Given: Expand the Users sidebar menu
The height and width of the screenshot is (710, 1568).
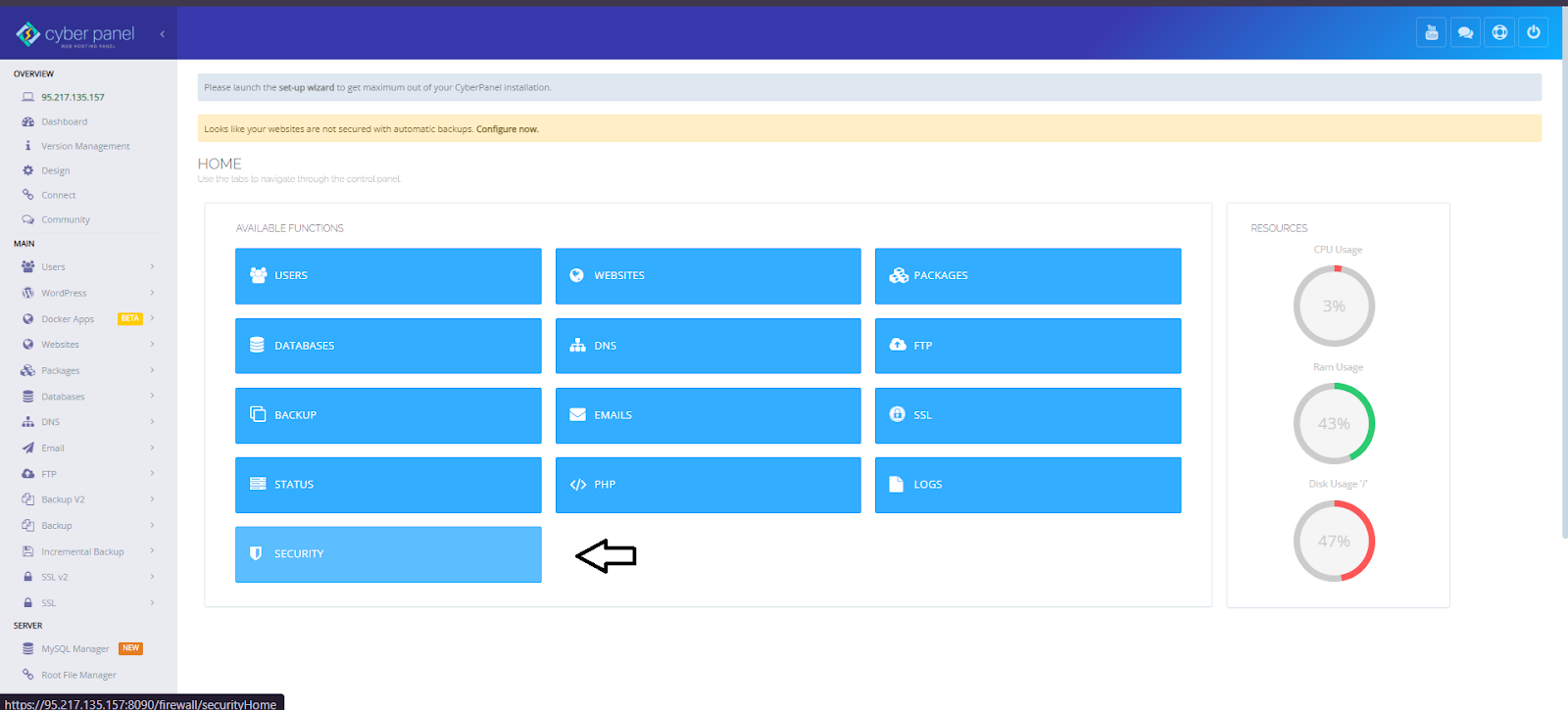Looking at the screenshot, I should tap(88, 266).
